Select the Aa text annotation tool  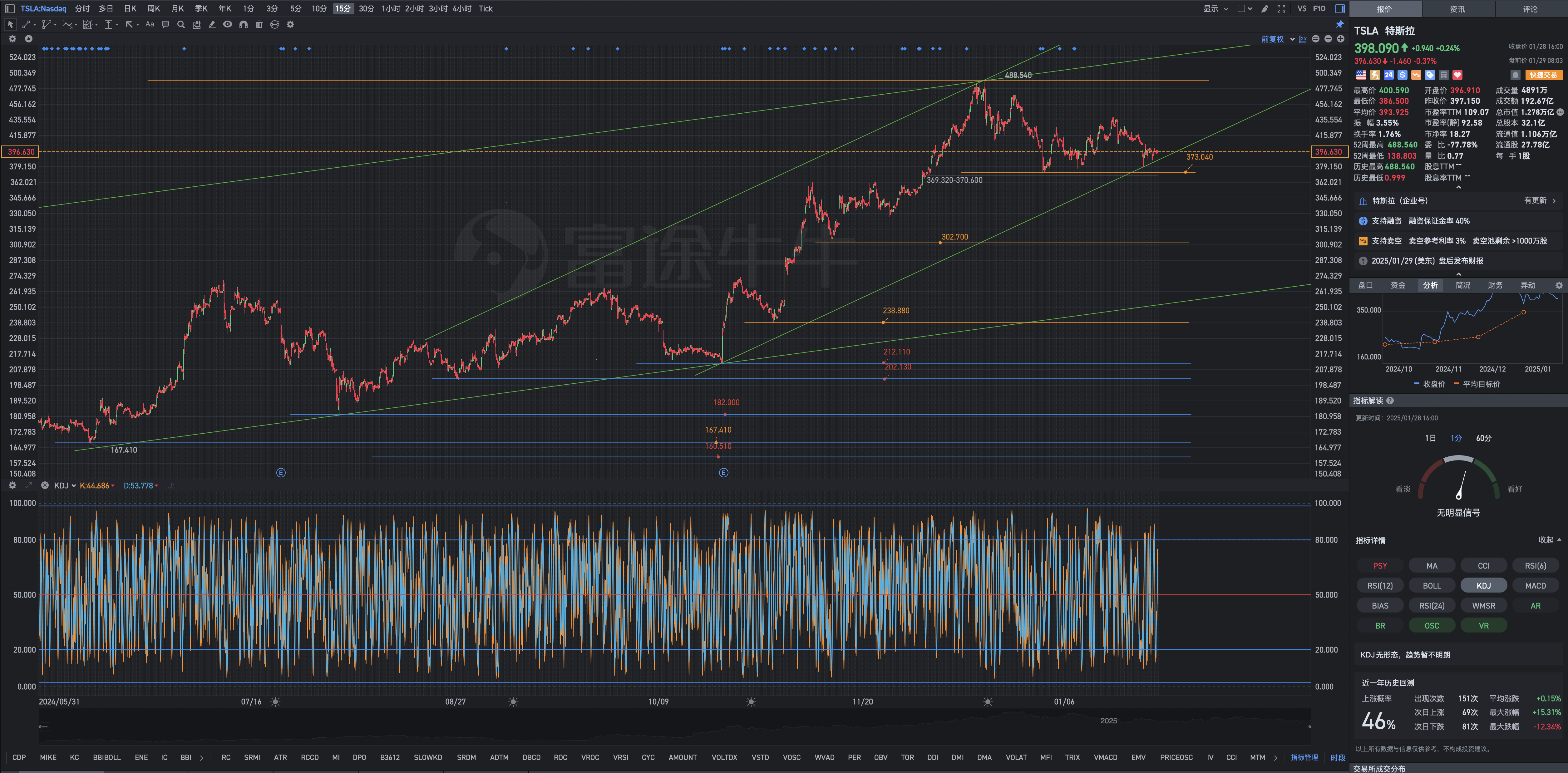click(150, 24)
